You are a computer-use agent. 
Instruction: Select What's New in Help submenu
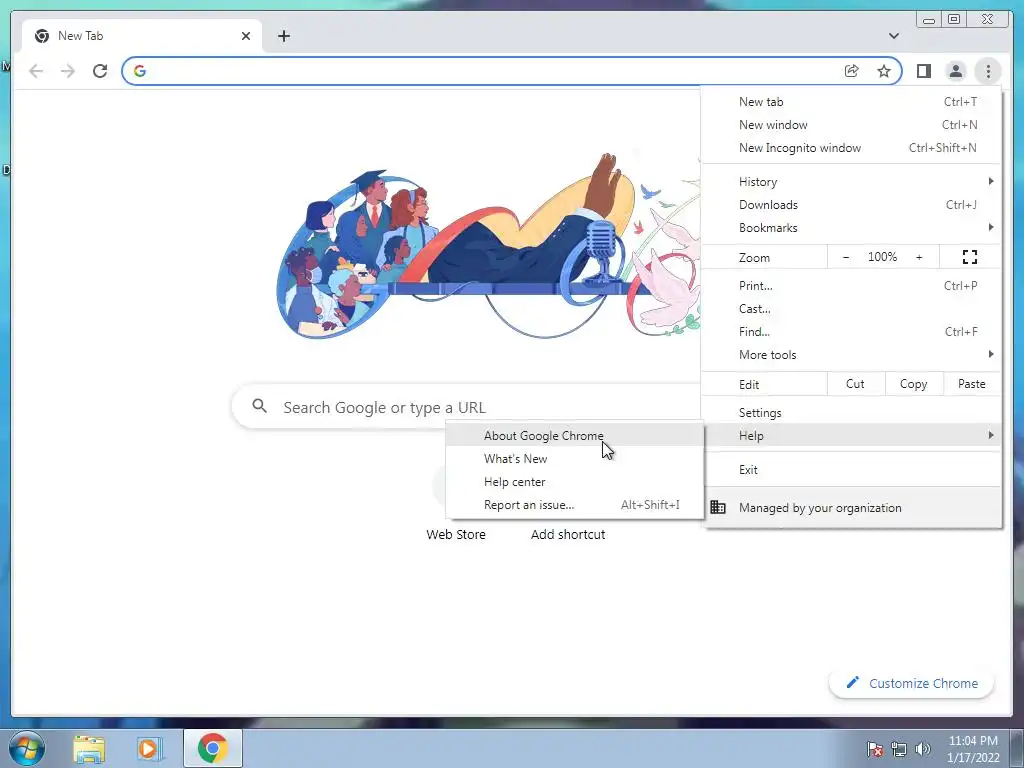tap(575, 458)
